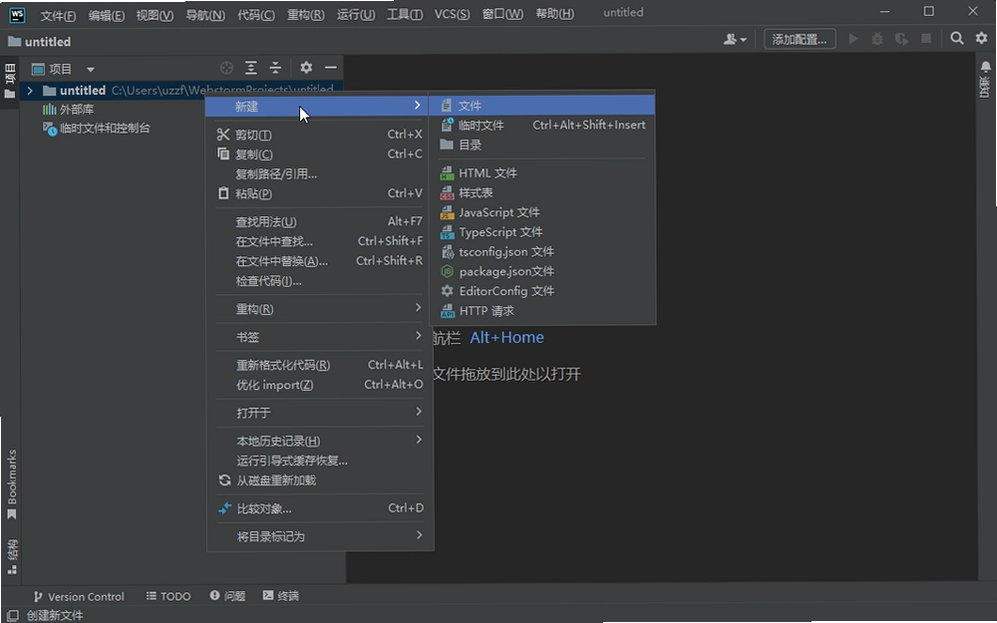Viewport: 997px width, 623px height.
Task: Choose 从磁盘重新加载 in context menu
Action: [x=319, y=481]
